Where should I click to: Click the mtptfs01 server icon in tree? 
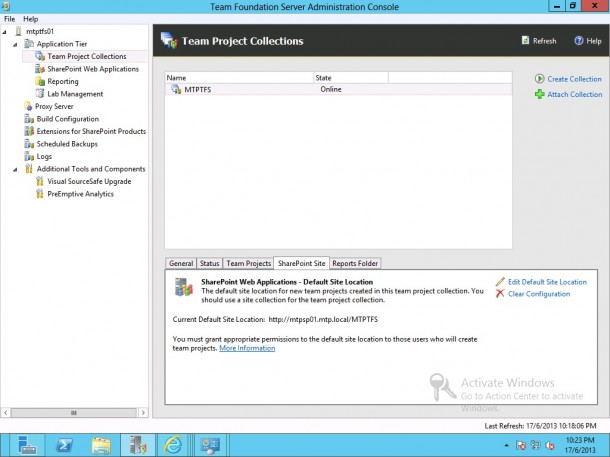point(18,31)
